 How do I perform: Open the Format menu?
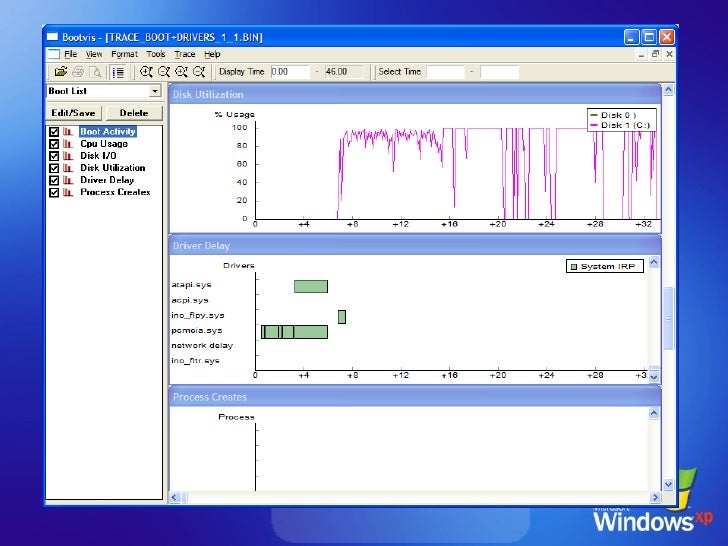[125, 54]
